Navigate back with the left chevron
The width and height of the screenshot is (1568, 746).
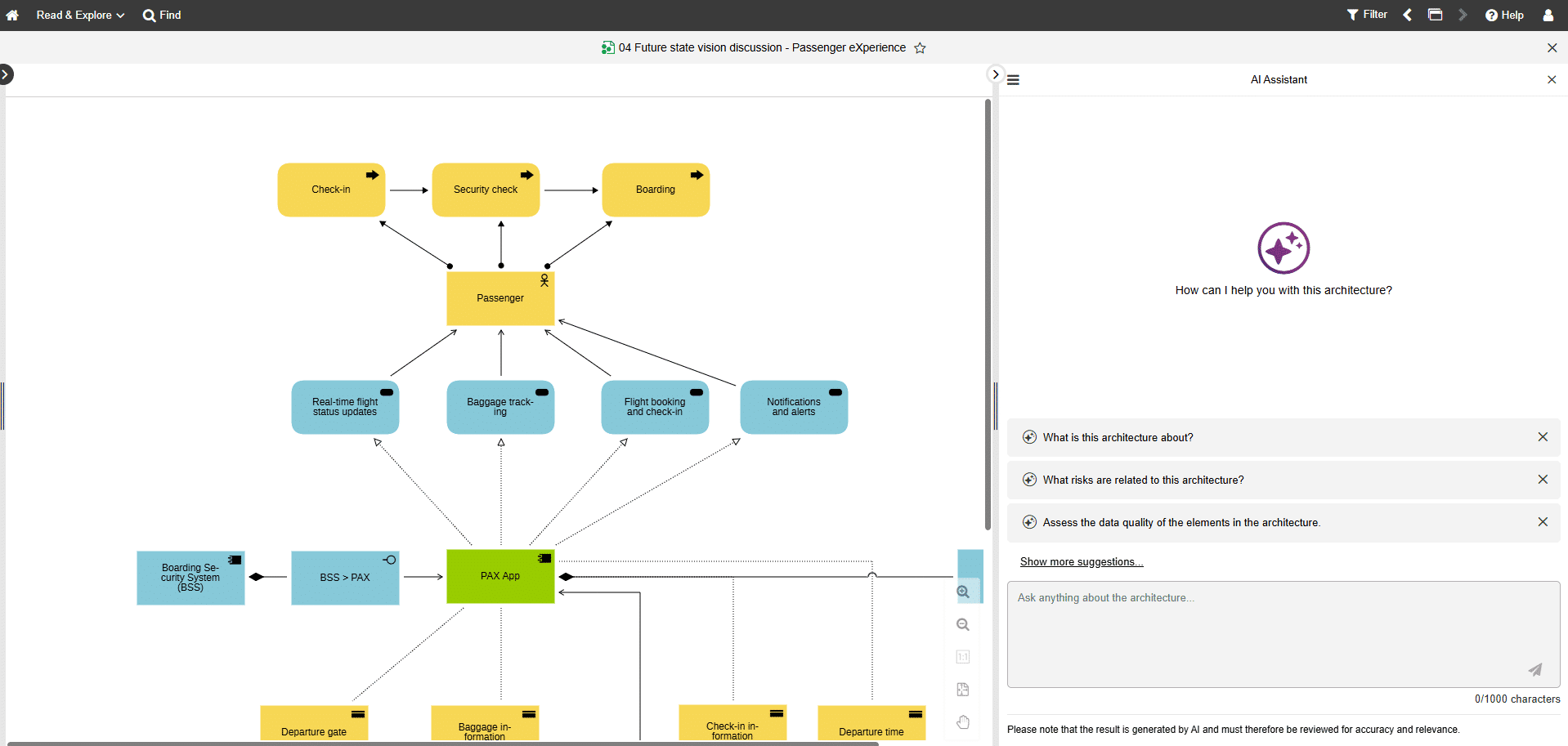click(x=1408, y=15)
